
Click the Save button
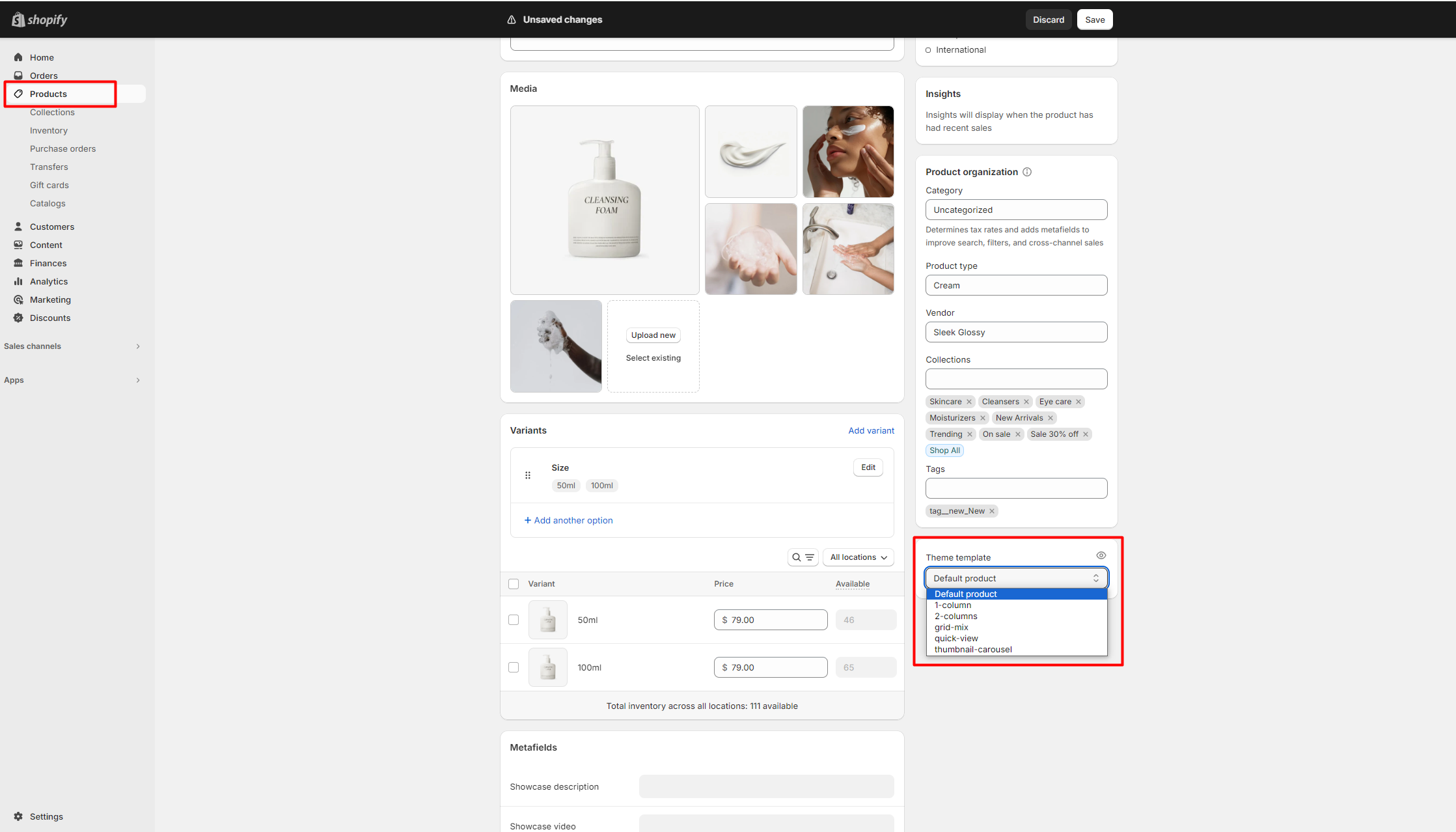tap(1094, 20)
